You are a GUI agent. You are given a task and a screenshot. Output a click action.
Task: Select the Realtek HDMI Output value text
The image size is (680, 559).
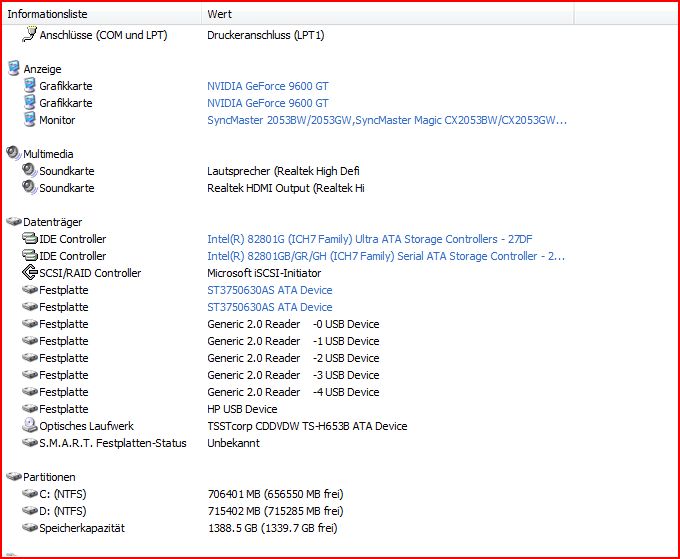point(286,188)
